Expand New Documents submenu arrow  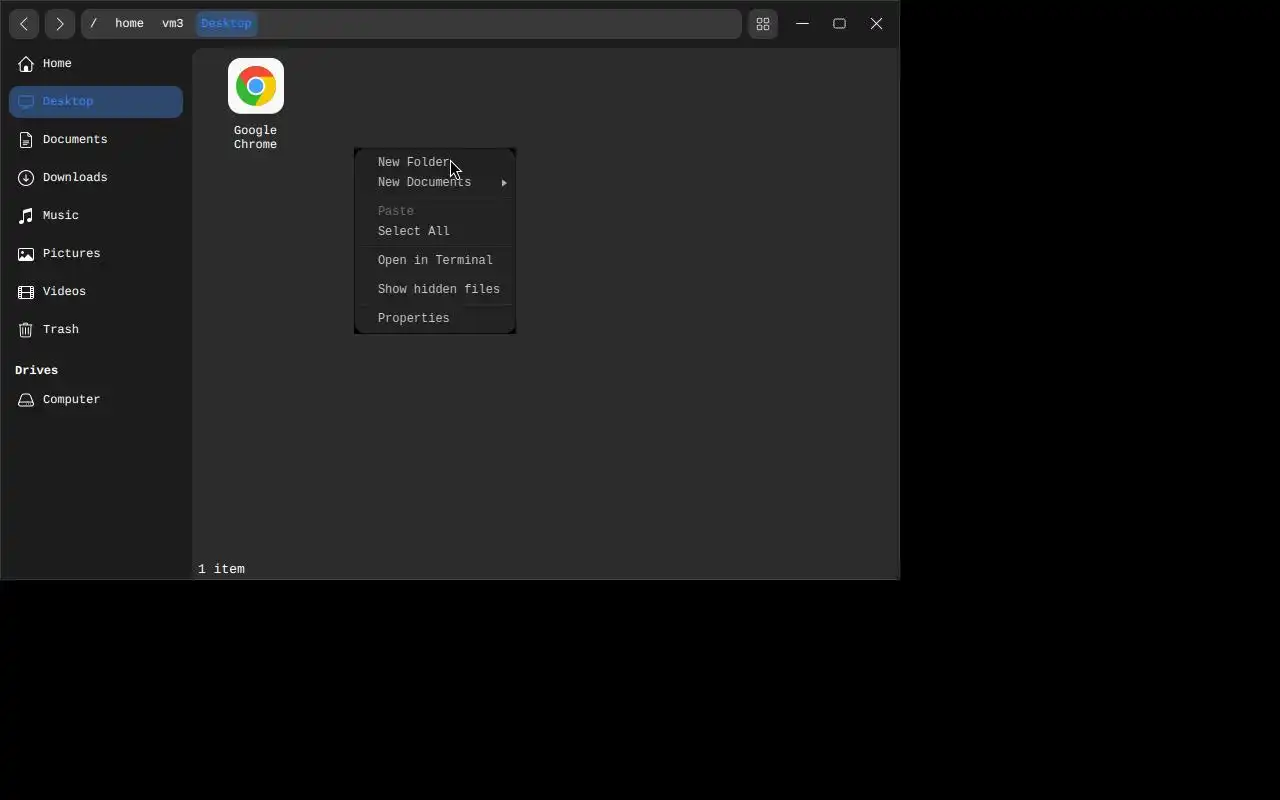(x=504, y=183)
